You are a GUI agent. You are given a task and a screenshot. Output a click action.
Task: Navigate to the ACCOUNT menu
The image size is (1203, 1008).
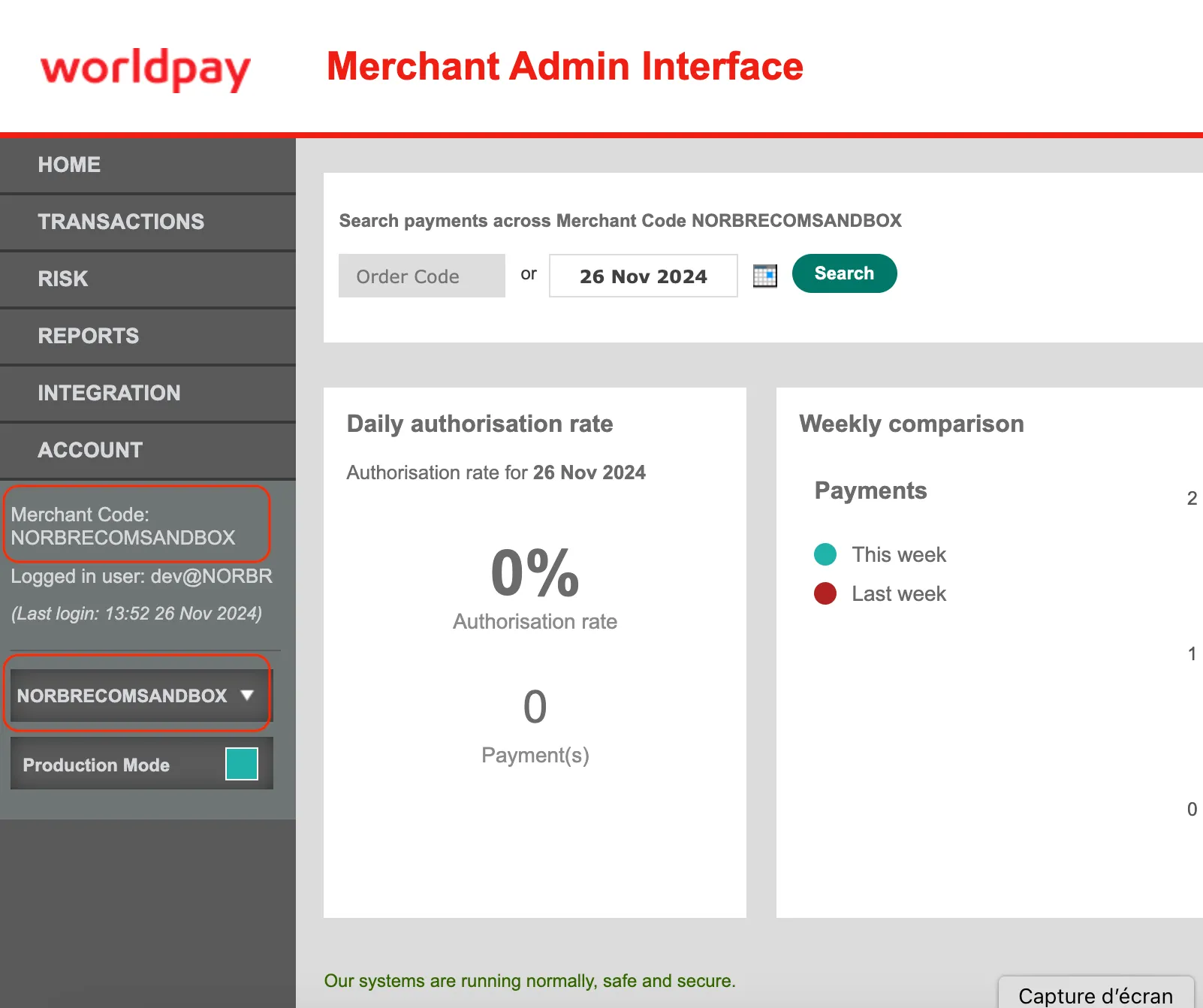click(x=148, y=450)
